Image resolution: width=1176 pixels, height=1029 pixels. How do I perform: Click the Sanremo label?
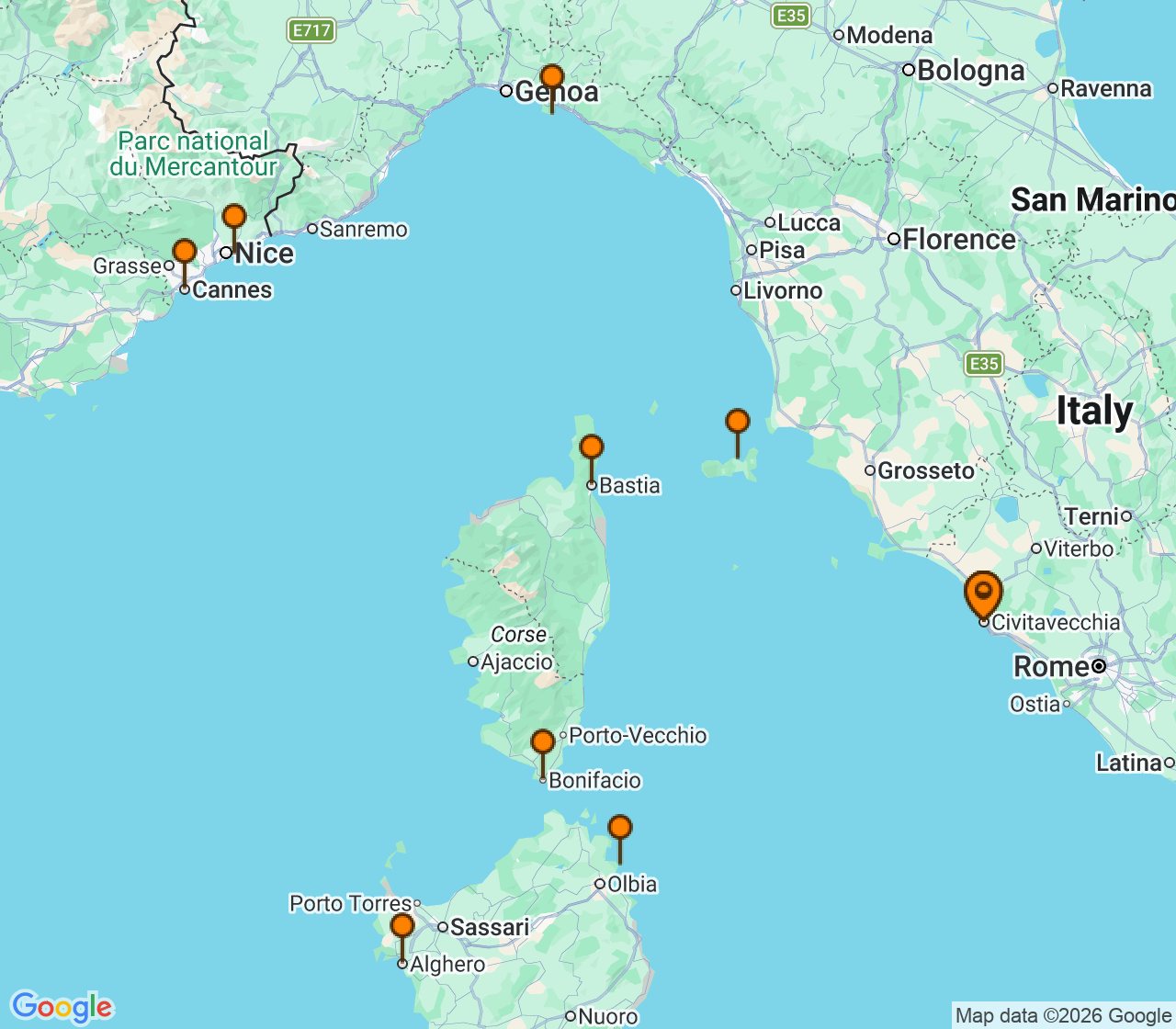[364, 230]
